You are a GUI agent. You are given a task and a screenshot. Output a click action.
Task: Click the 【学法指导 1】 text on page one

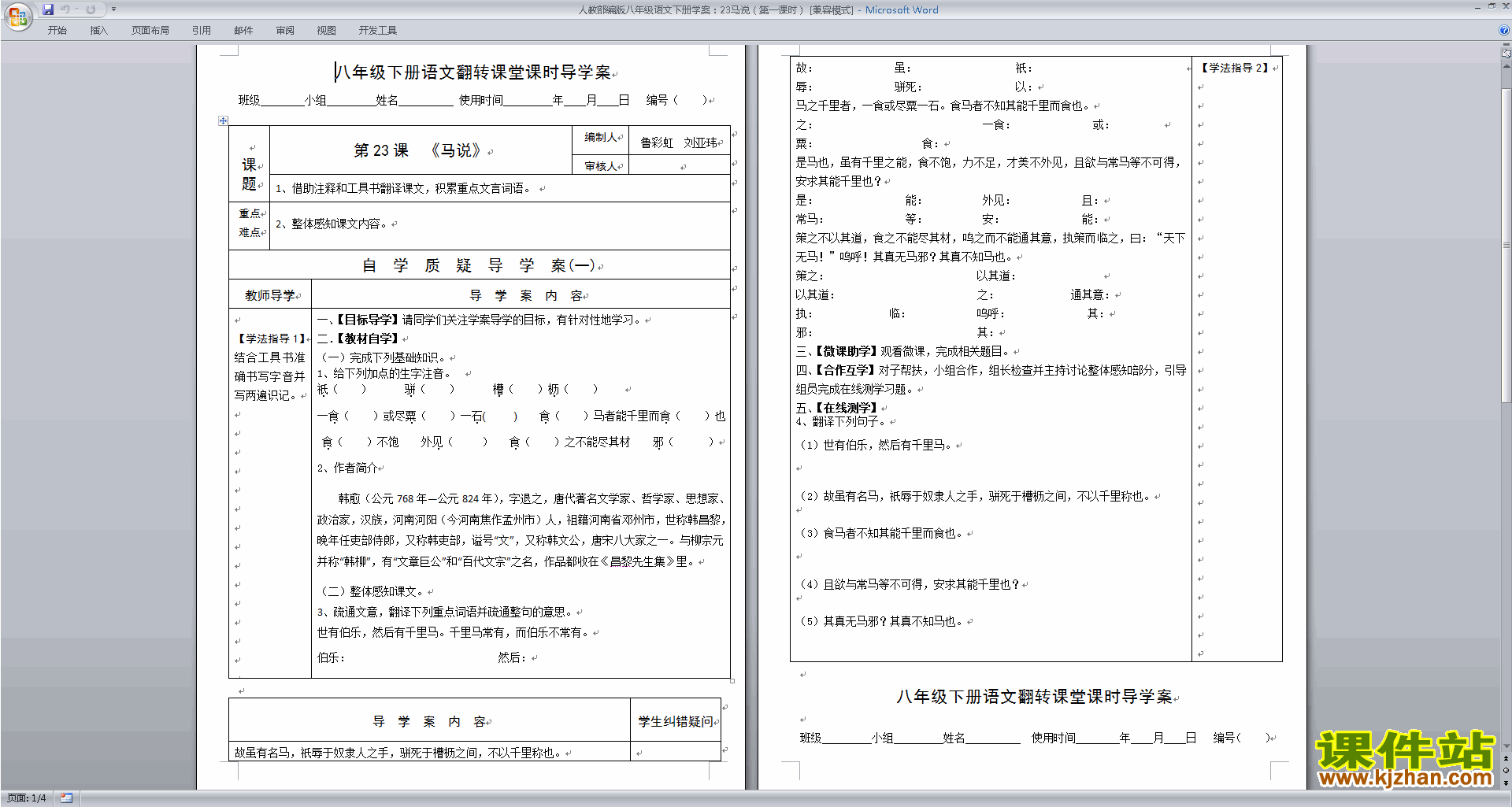271,339
